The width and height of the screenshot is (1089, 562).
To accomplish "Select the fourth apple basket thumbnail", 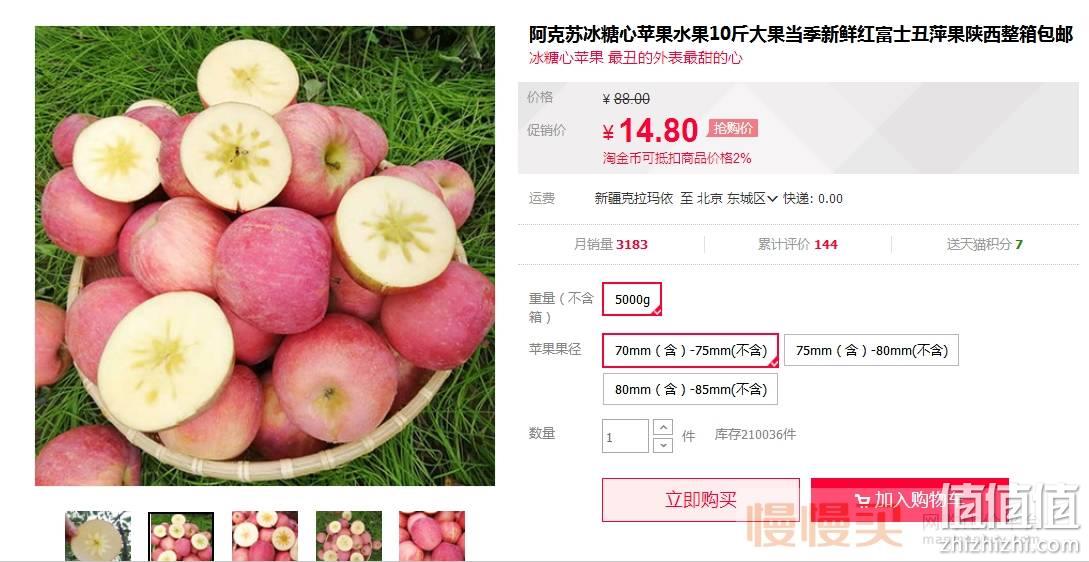I will point(349,536).
